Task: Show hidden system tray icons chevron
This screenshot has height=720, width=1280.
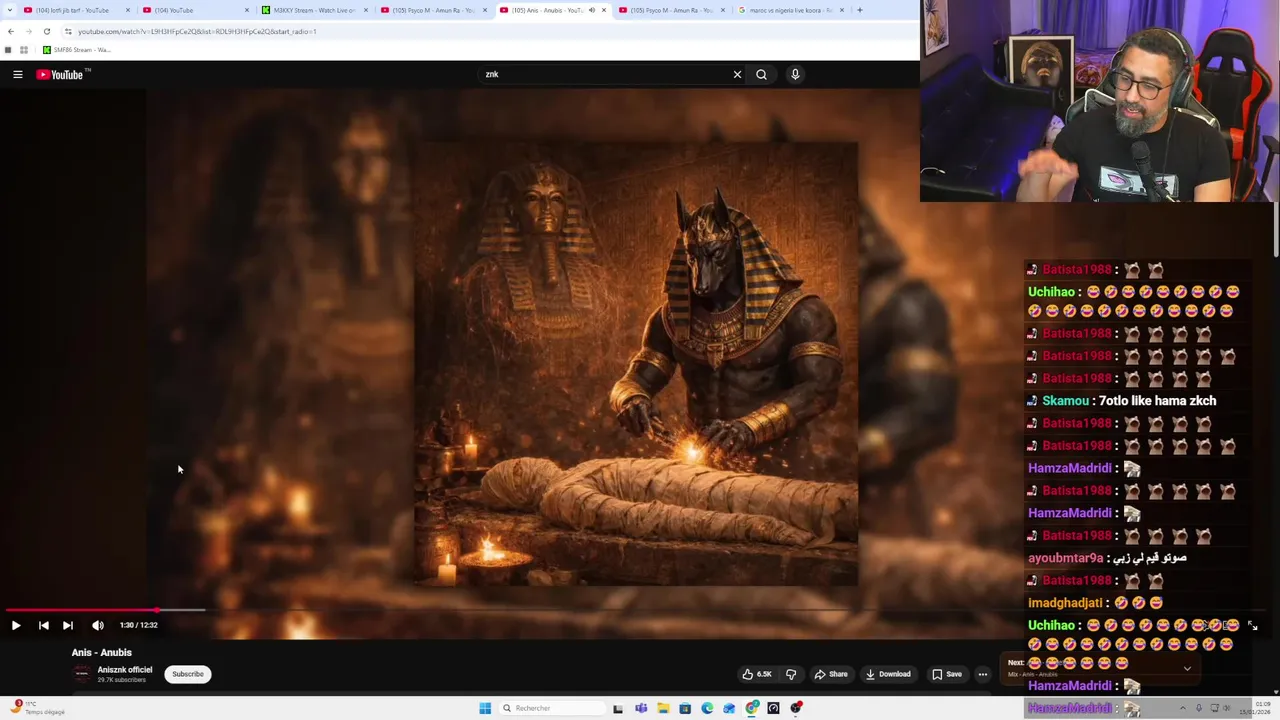Action: tap(1182, 708)
